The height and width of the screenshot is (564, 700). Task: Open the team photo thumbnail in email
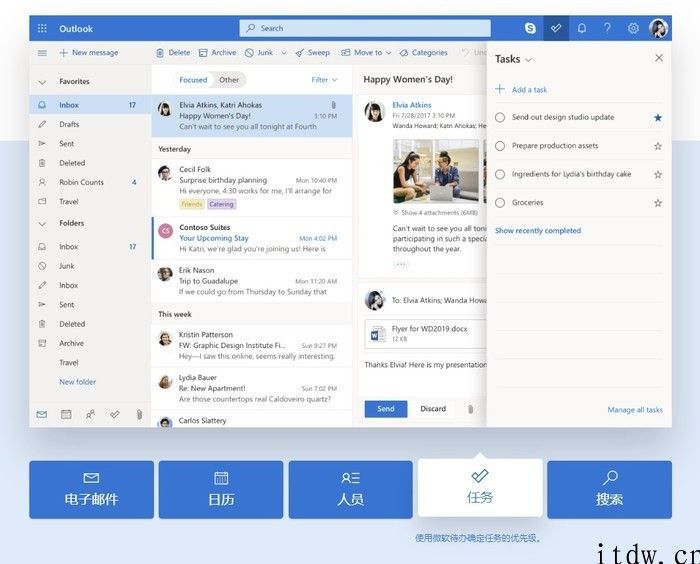436,171
